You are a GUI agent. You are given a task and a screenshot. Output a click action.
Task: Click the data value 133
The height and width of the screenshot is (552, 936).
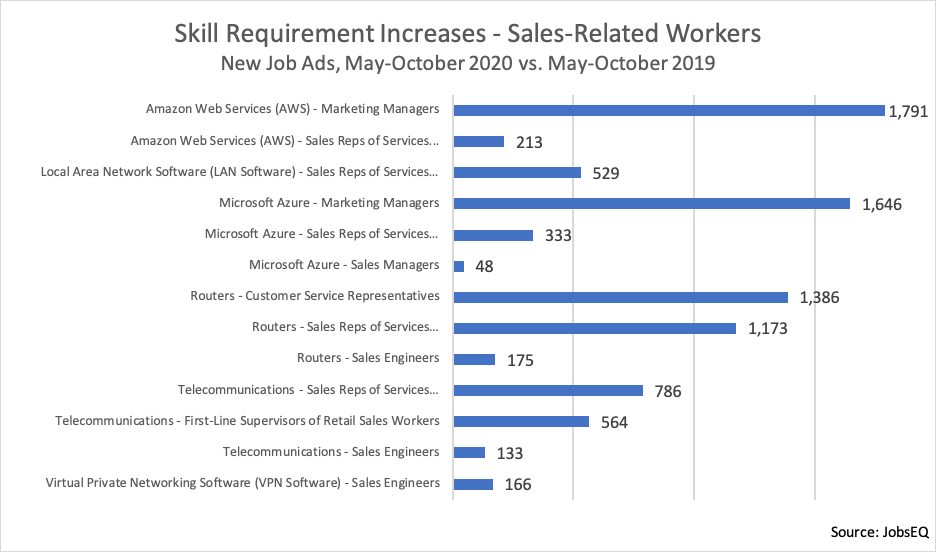pyautogui.click(x=510, y=454)
